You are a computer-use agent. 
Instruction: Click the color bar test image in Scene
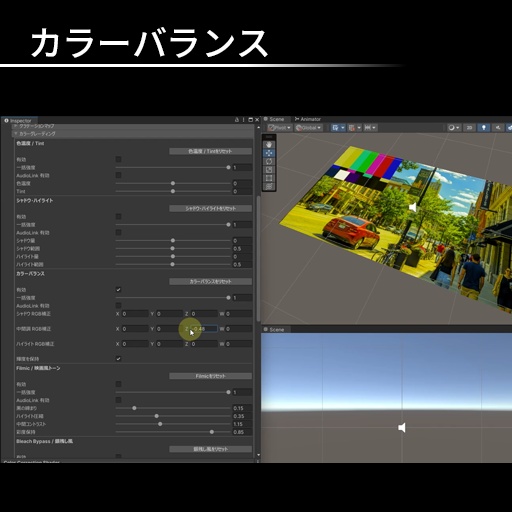click(367, 168)
